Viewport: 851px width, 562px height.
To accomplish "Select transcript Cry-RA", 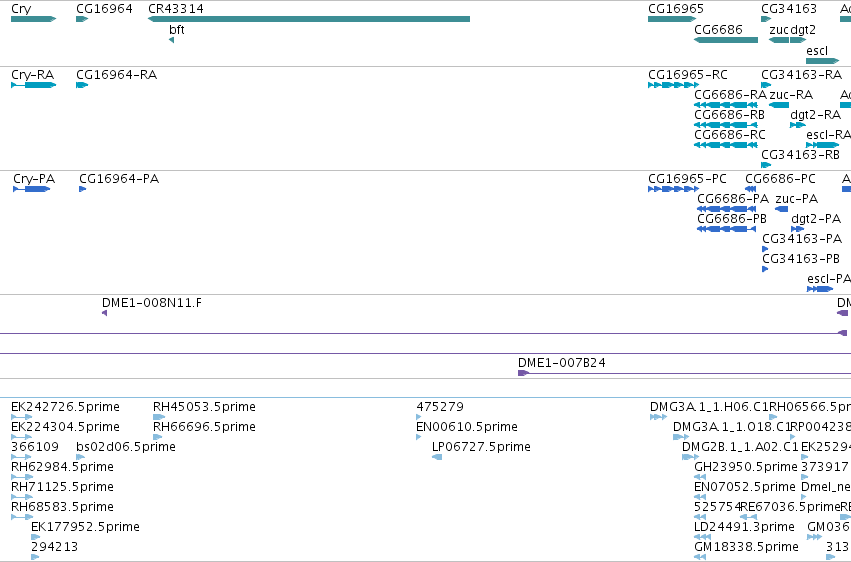I will coord(33,75).
